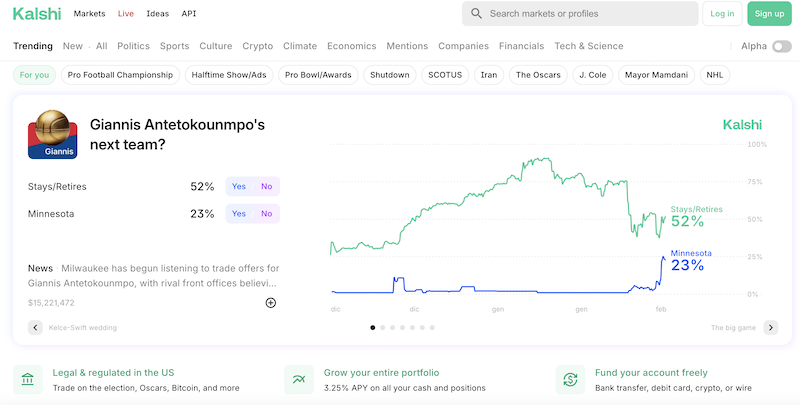The height and width of the screenshot is (405, 800).
Task: Open the Sports category
Action: (174, 46)
